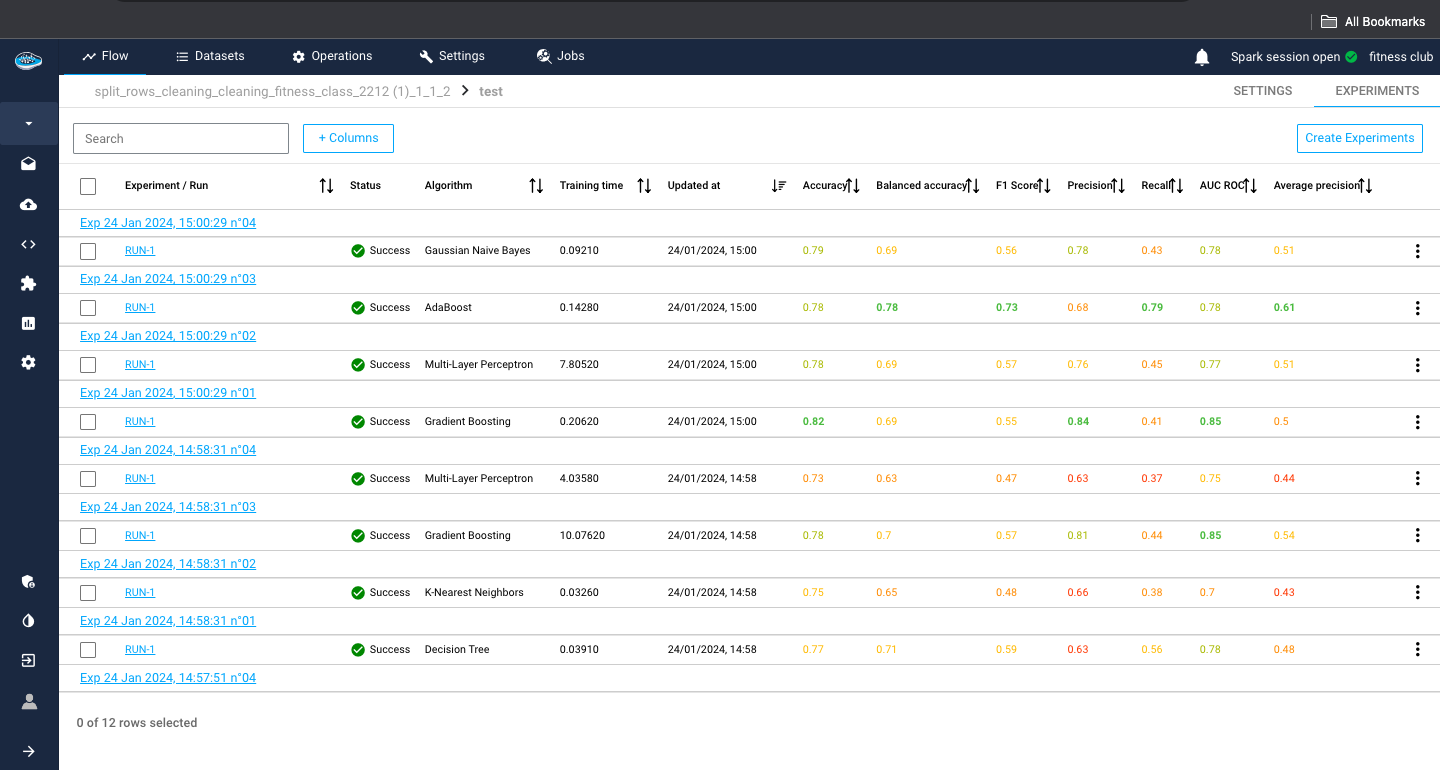Click the user profile icon in sidebar
This screenshot has height=770, width=1440.
(28, 702)
